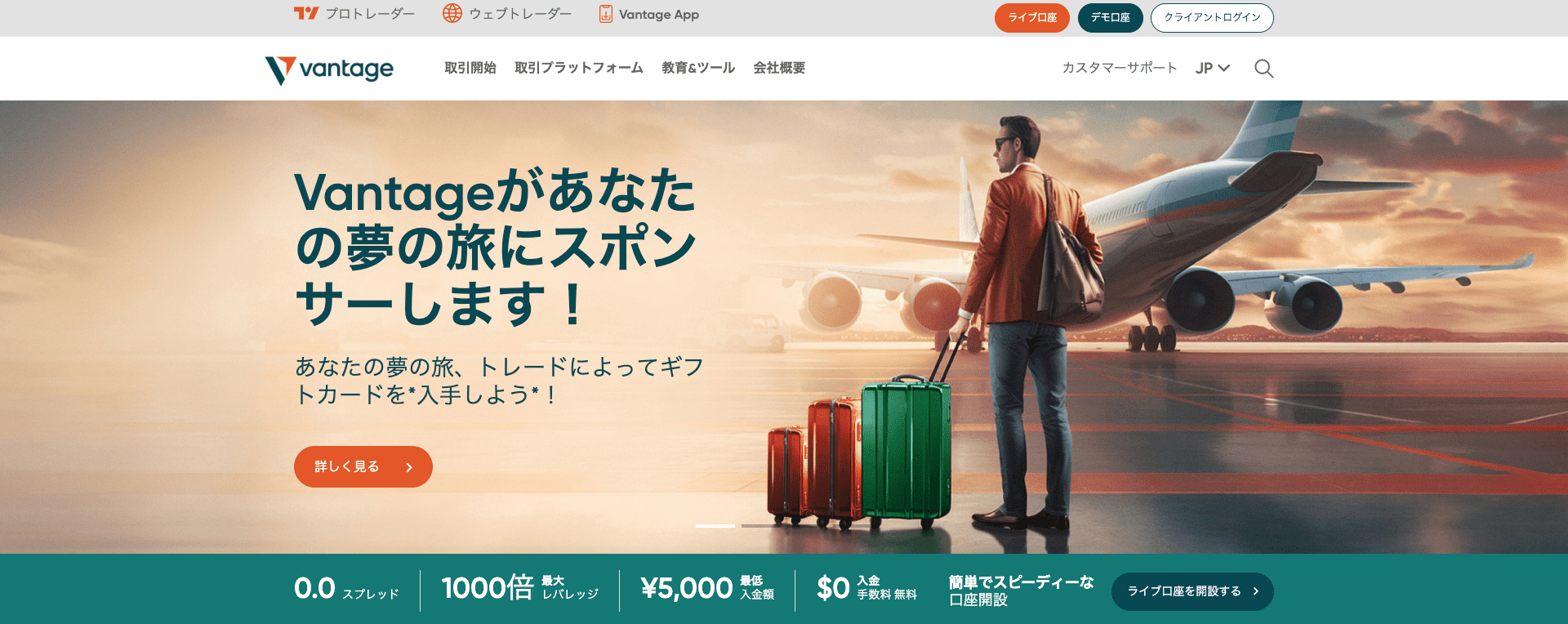Click the Vantage App phone icon
This screenshot has height=624, width=1568.
[606, 14]
